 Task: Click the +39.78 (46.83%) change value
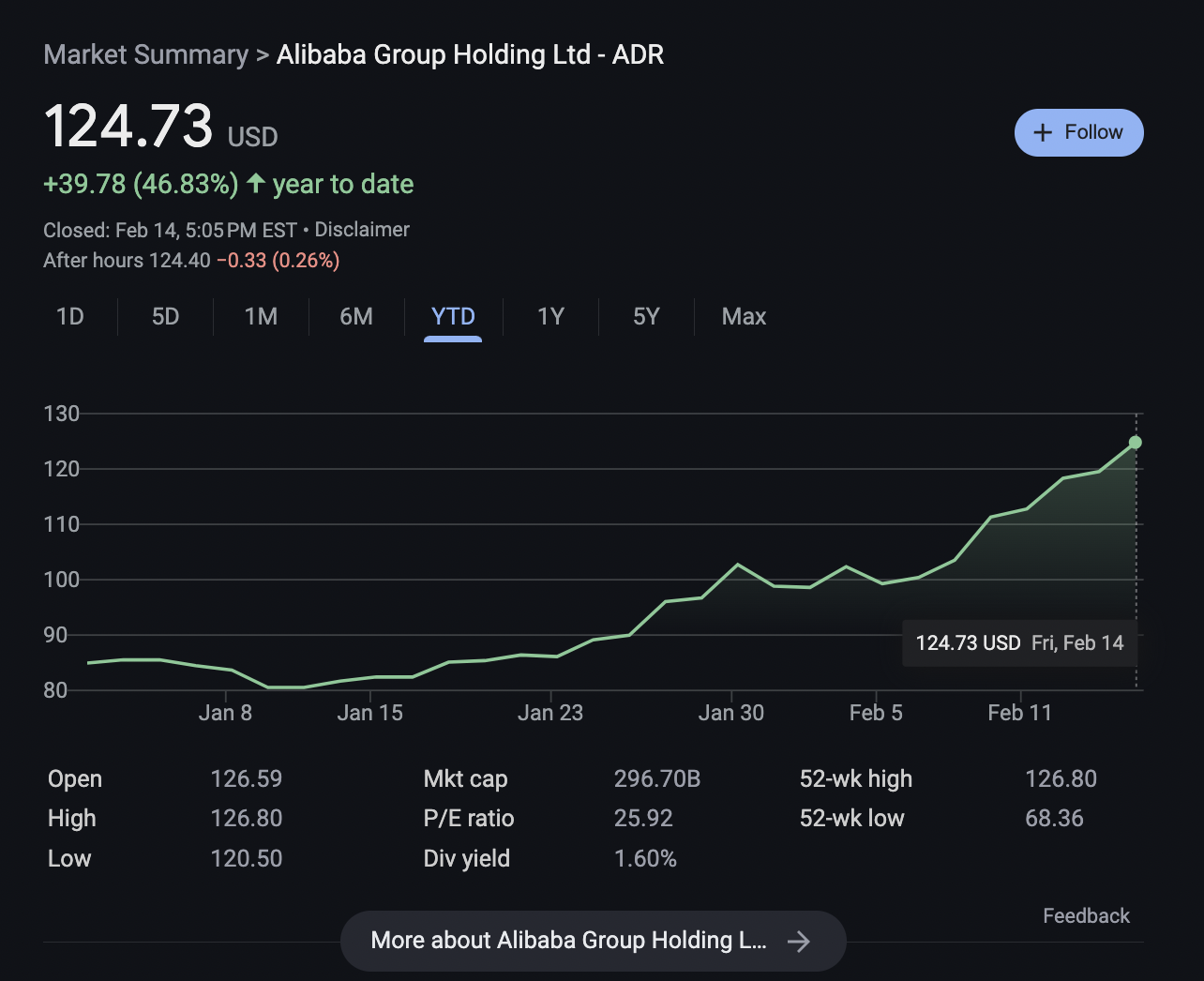pyautogui.click(x=141, y=184)
